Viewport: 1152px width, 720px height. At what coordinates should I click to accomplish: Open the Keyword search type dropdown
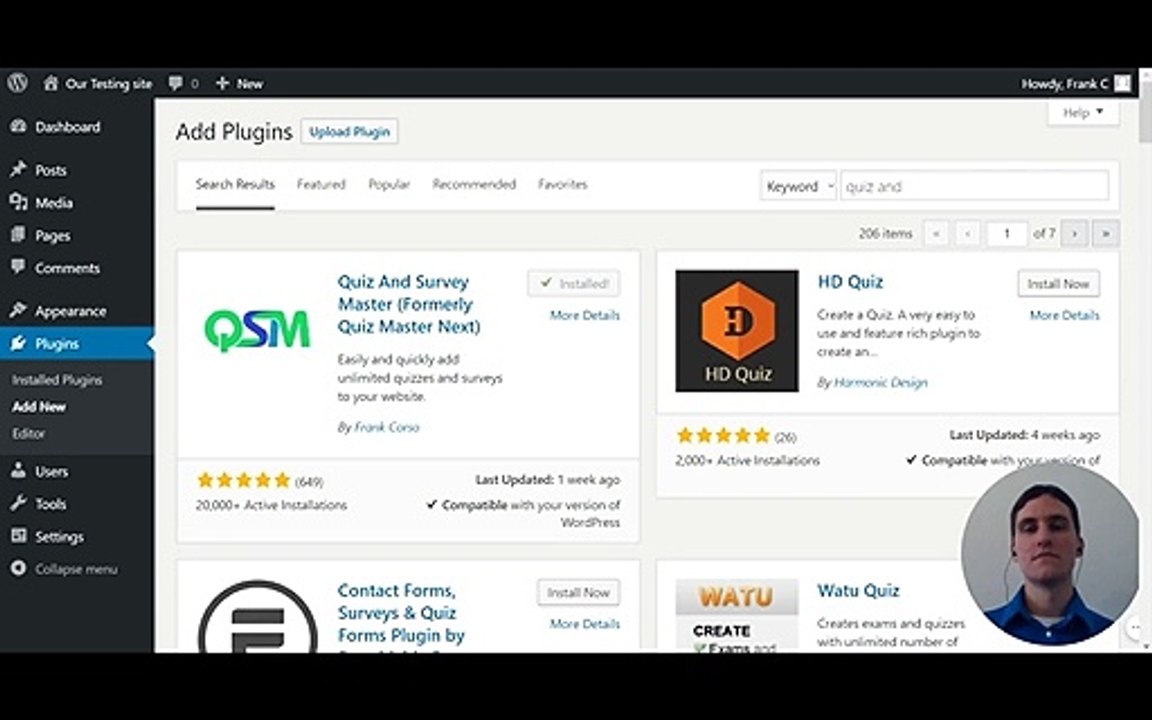coord(798,187)
